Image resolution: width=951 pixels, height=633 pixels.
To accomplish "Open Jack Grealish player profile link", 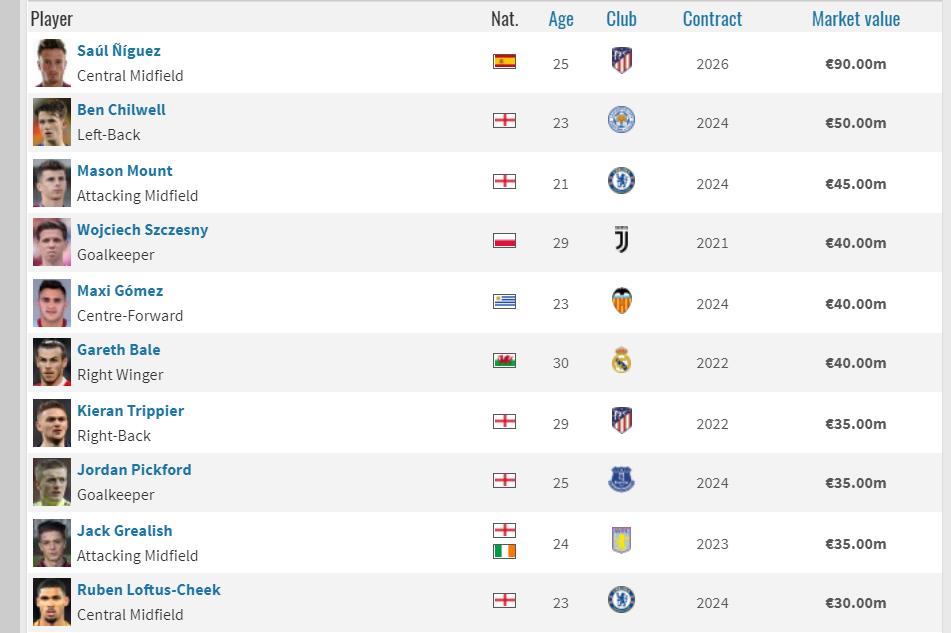I will (124, 531).
